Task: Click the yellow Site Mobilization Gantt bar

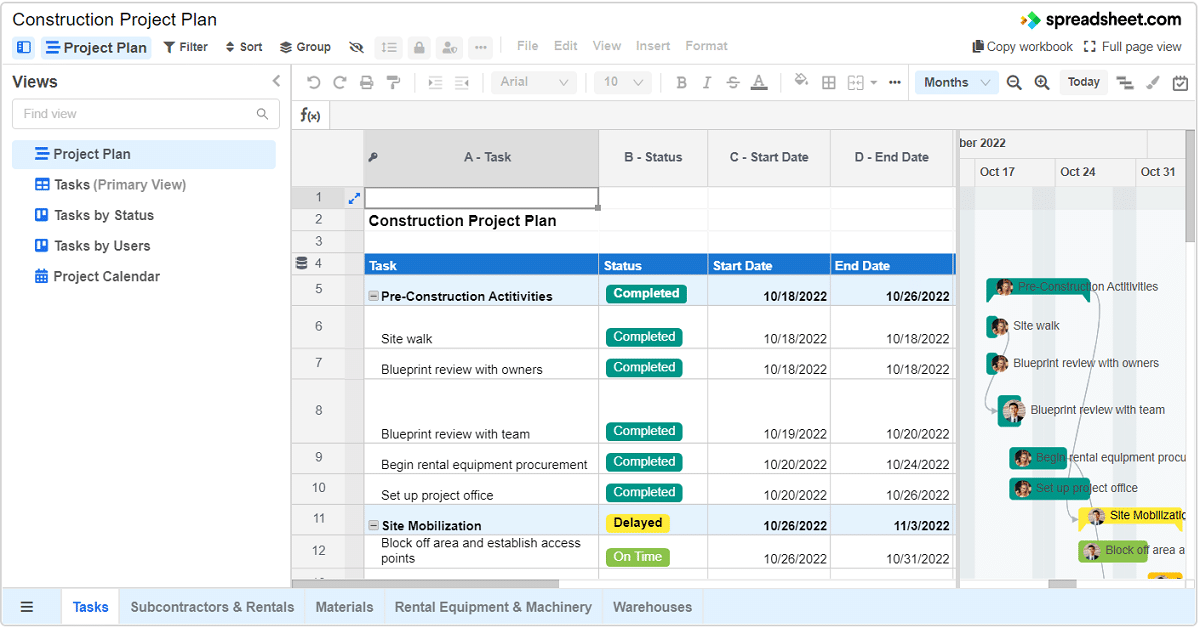Action: (1130, 517)
